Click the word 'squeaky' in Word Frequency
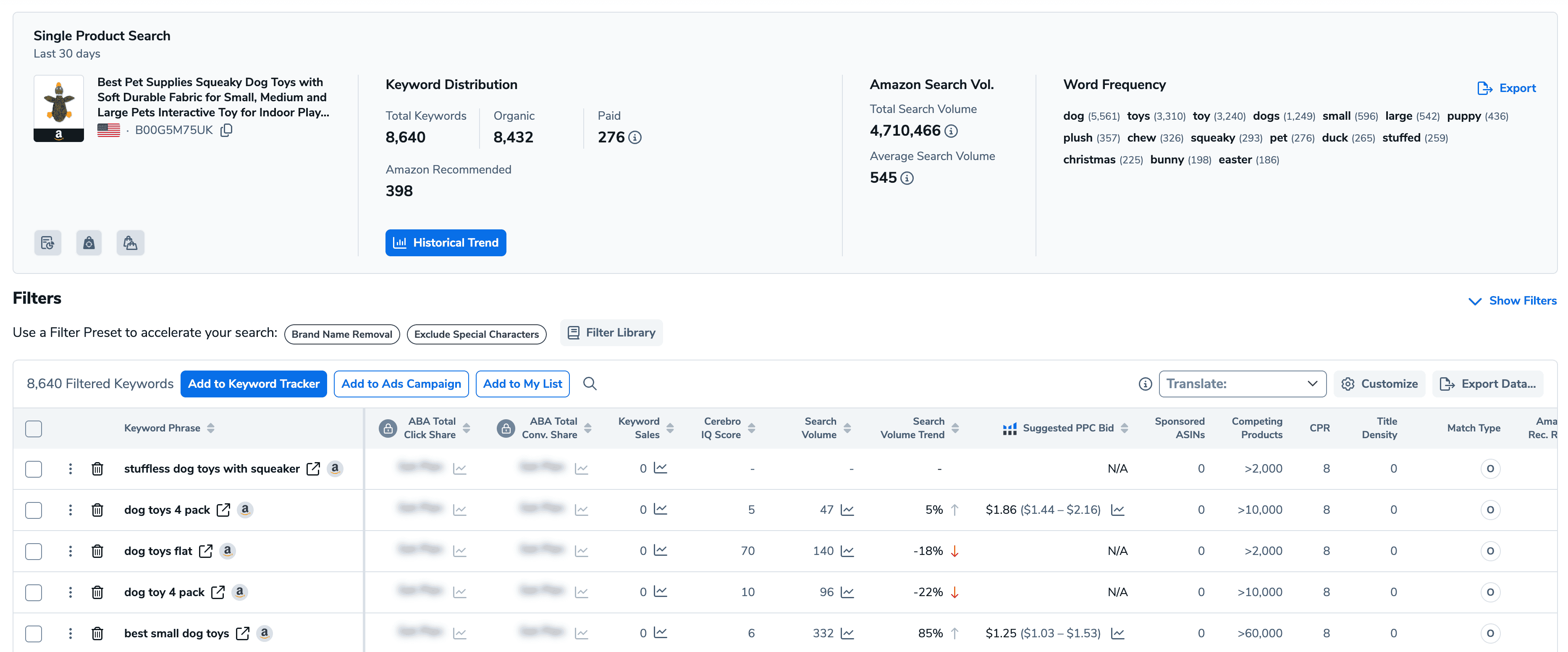This screenshot has width=1568, height=652. pos(1212,137)
